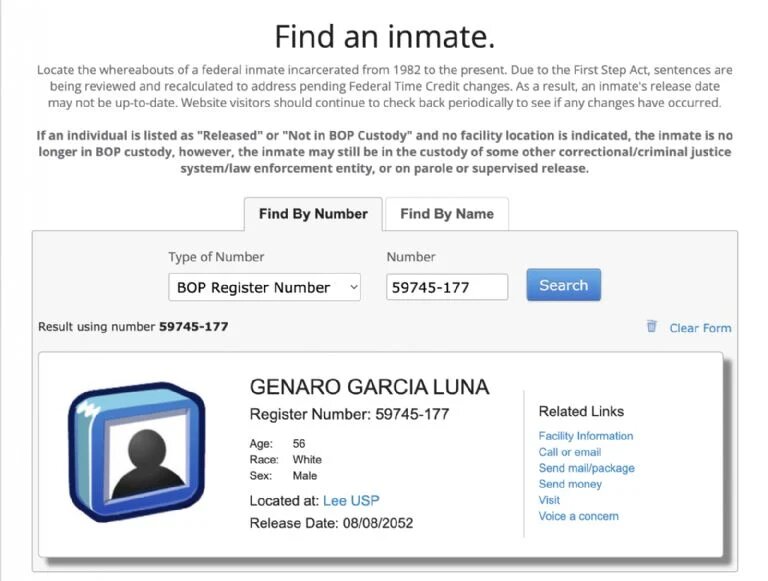
Task: Click the Result using number 59745-177 text
Action: click(133, 327)
